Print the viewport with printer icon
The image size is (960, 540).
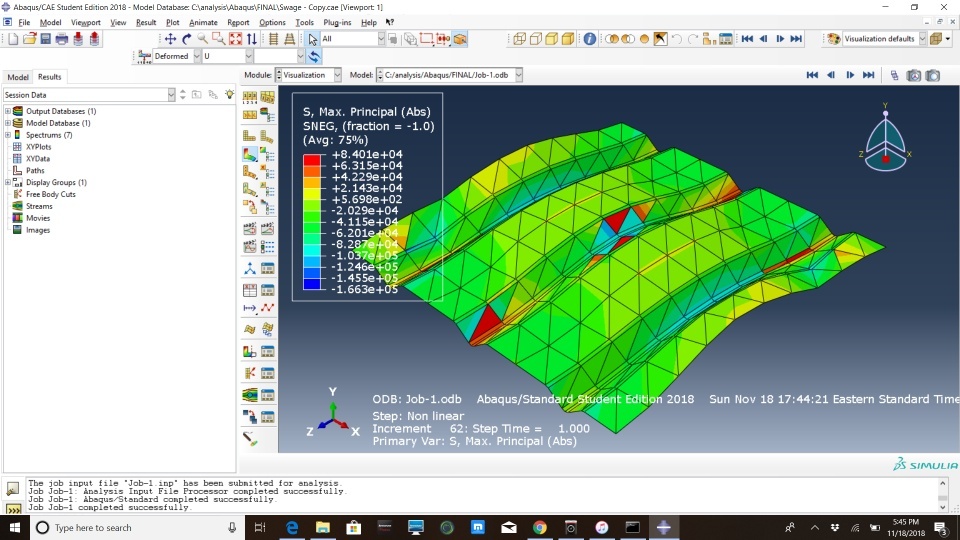(x=62, y=39)
